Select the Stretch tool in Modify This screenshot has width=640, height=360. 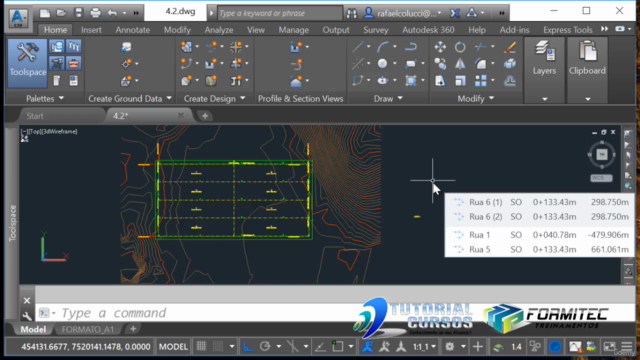pyautogui.click(x=440, y=81)
